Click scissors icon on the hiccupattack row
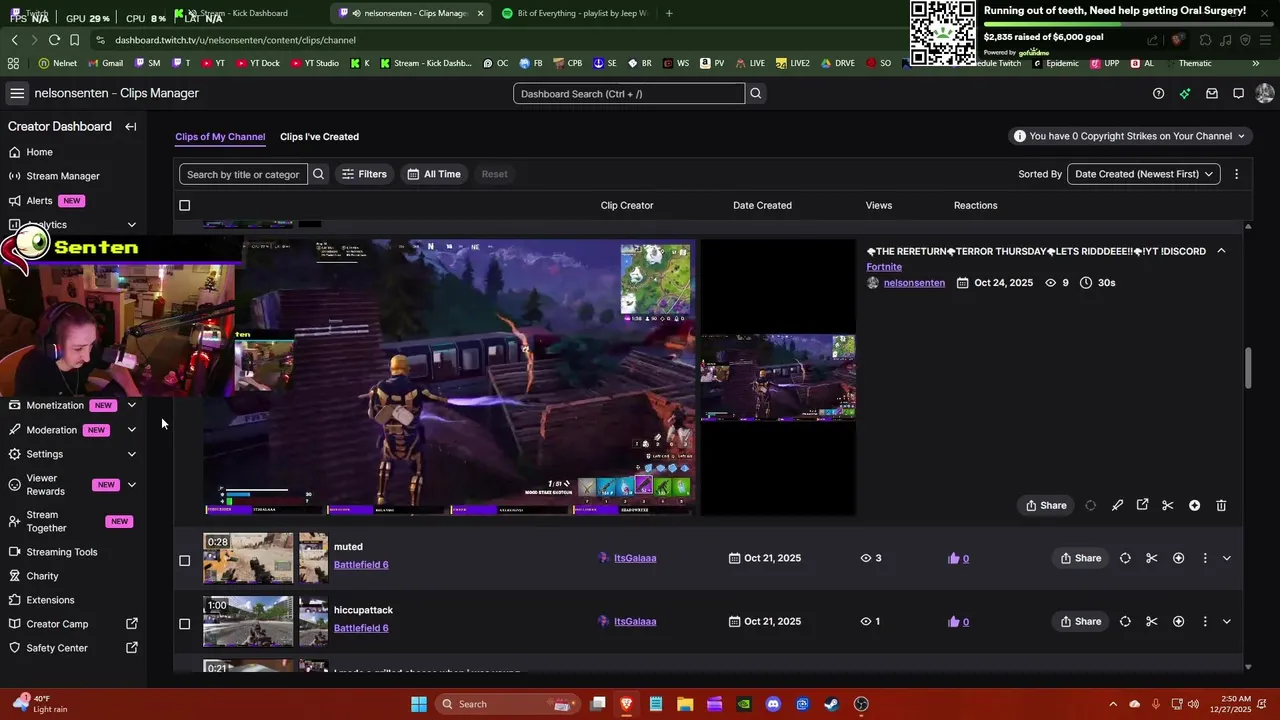This screenshot has width=1280, height=720. [1151, 621]
